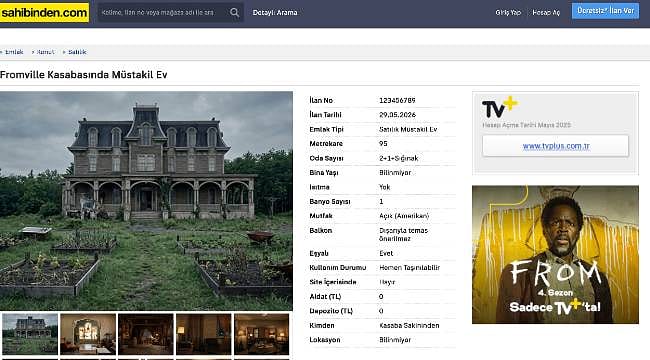Select the exterior house thumbnail
The width and height of the screenshot is (650, 360).
[x=29, y=334]
